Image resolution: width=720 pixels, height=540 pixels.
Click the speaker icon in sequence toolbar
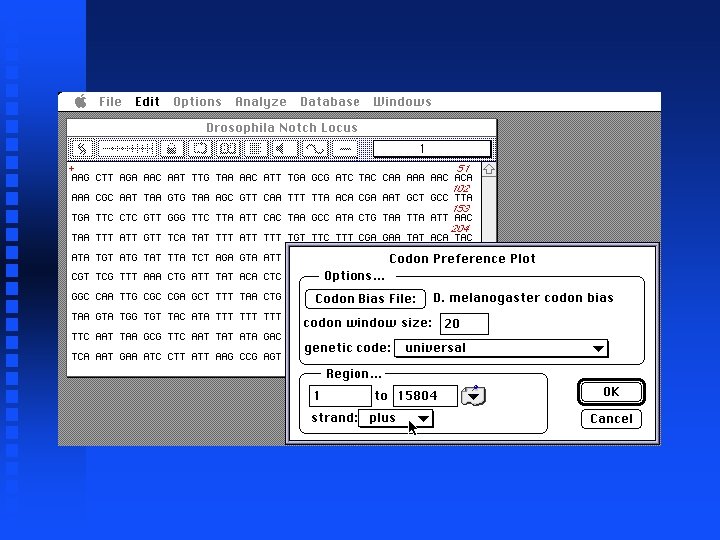pos(283,149)
